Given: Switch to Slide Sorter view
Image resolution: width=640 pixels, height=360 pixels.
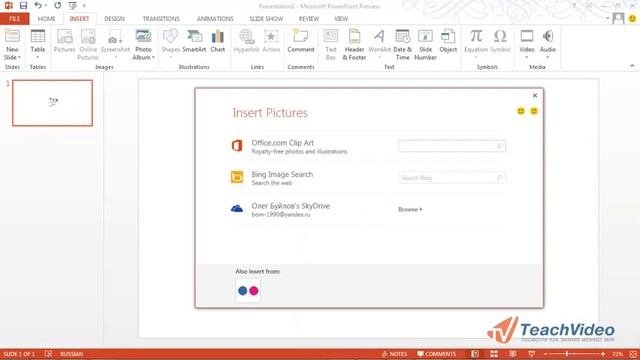Looking at the screenshot, I should pyautogui.click(x=494, y=354).
